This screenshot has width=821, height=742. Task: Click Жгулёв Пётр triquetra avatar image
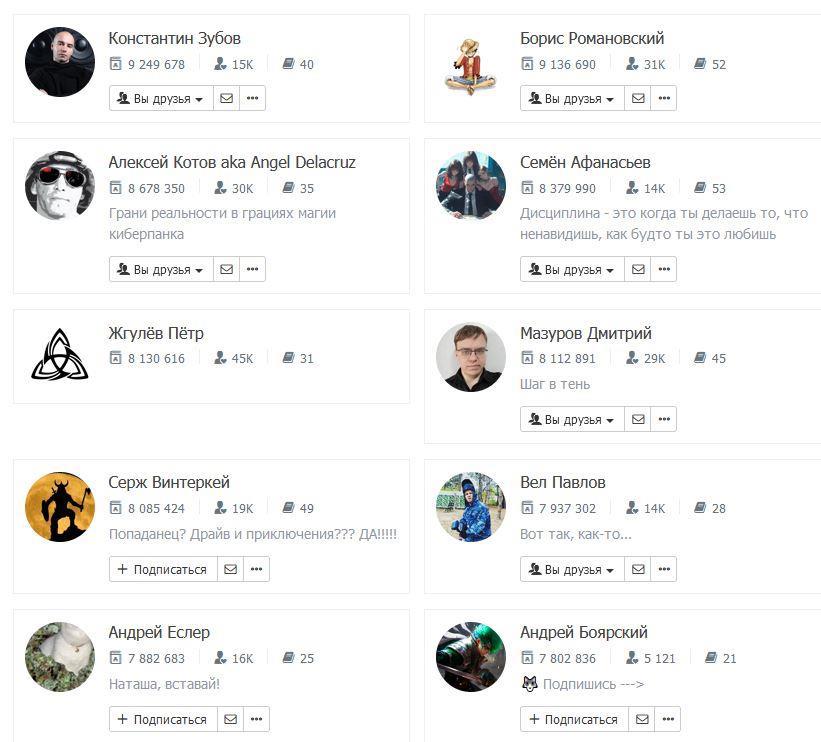pos(60,355)
